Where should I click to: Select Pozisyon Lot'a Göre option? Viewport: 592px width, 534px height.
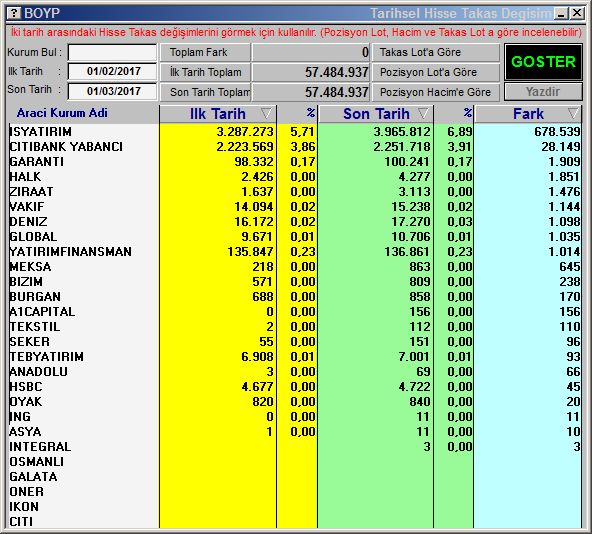(436, 72)
